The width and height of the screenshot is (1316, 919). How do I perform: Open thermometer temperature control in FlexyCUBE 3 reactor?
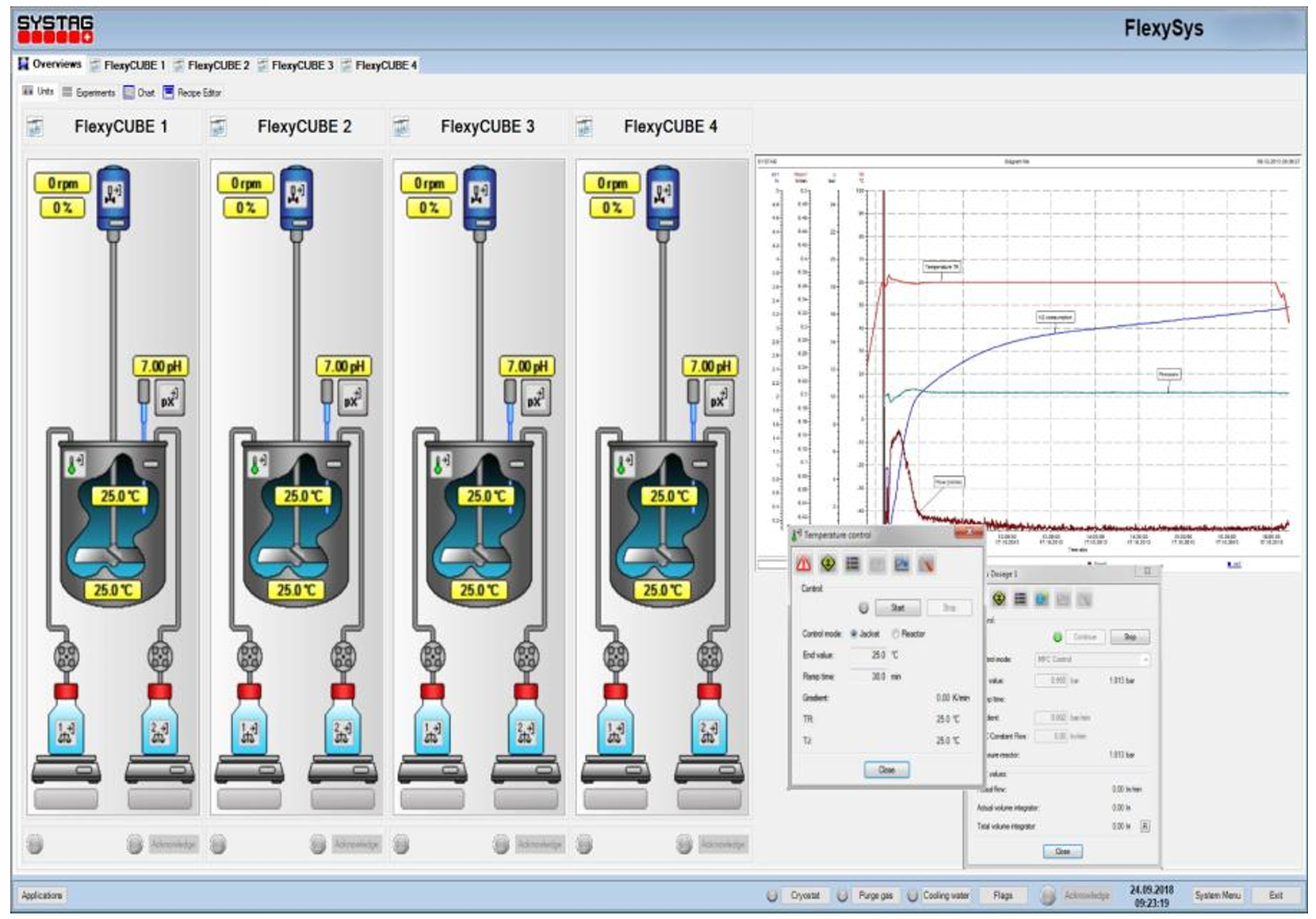click(441, 465)
